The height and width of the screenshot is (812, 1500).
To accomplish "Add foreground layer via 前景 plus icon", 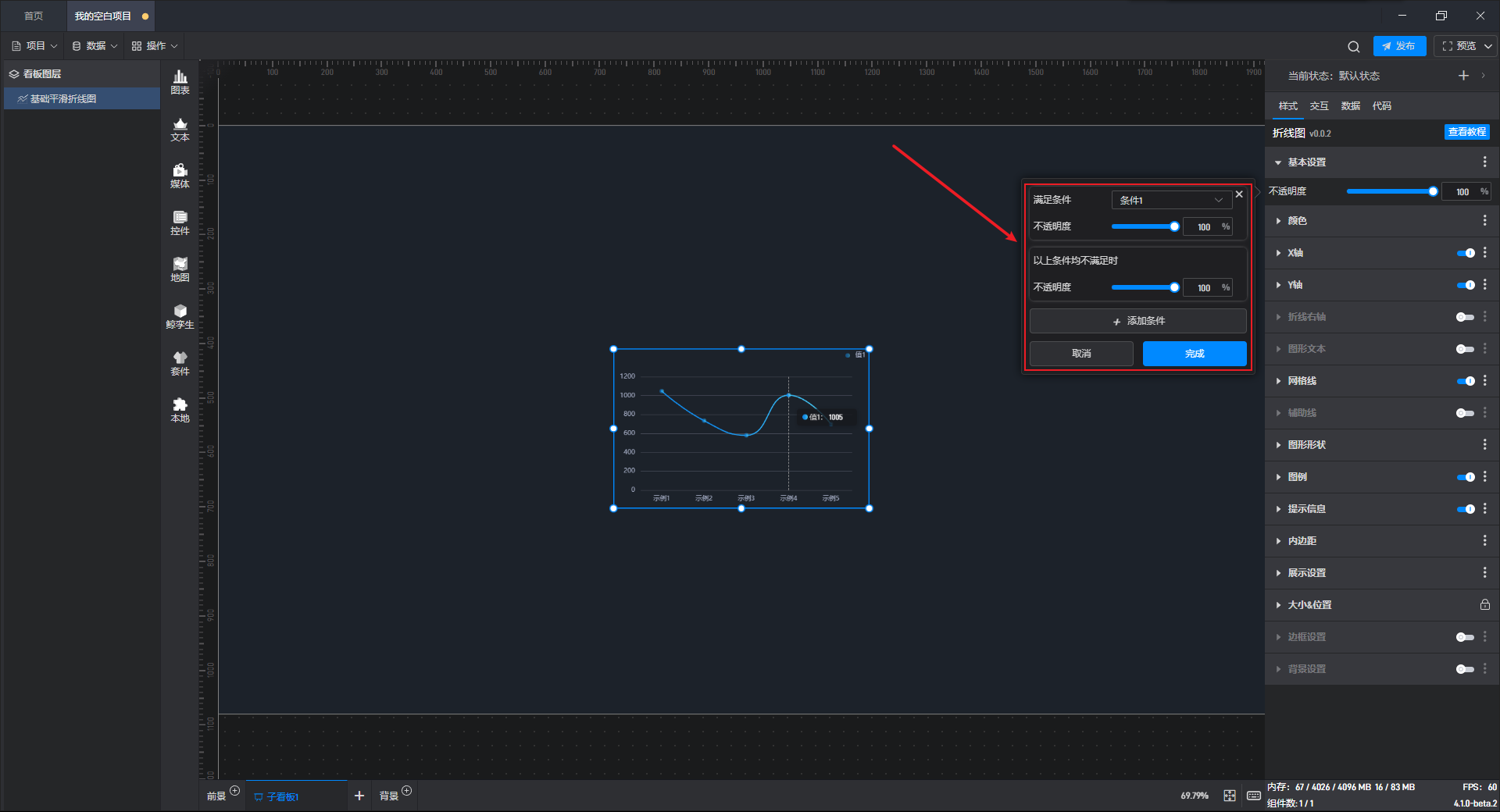I will 234,791.
